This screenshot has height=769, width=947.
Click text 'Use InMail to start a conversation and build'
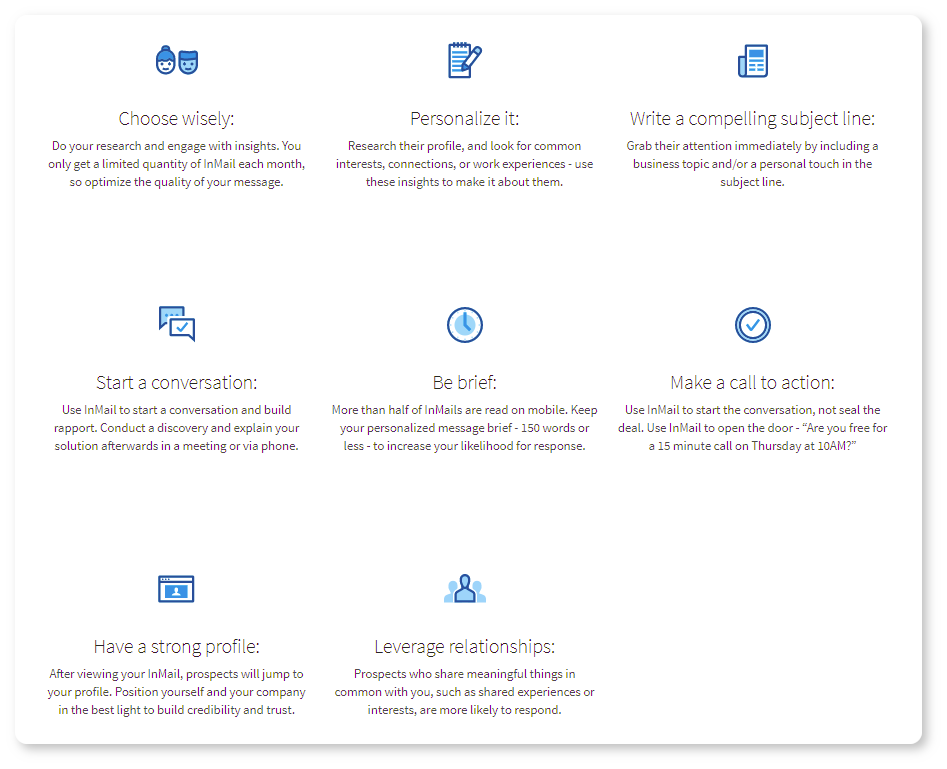tap(176, 410)
